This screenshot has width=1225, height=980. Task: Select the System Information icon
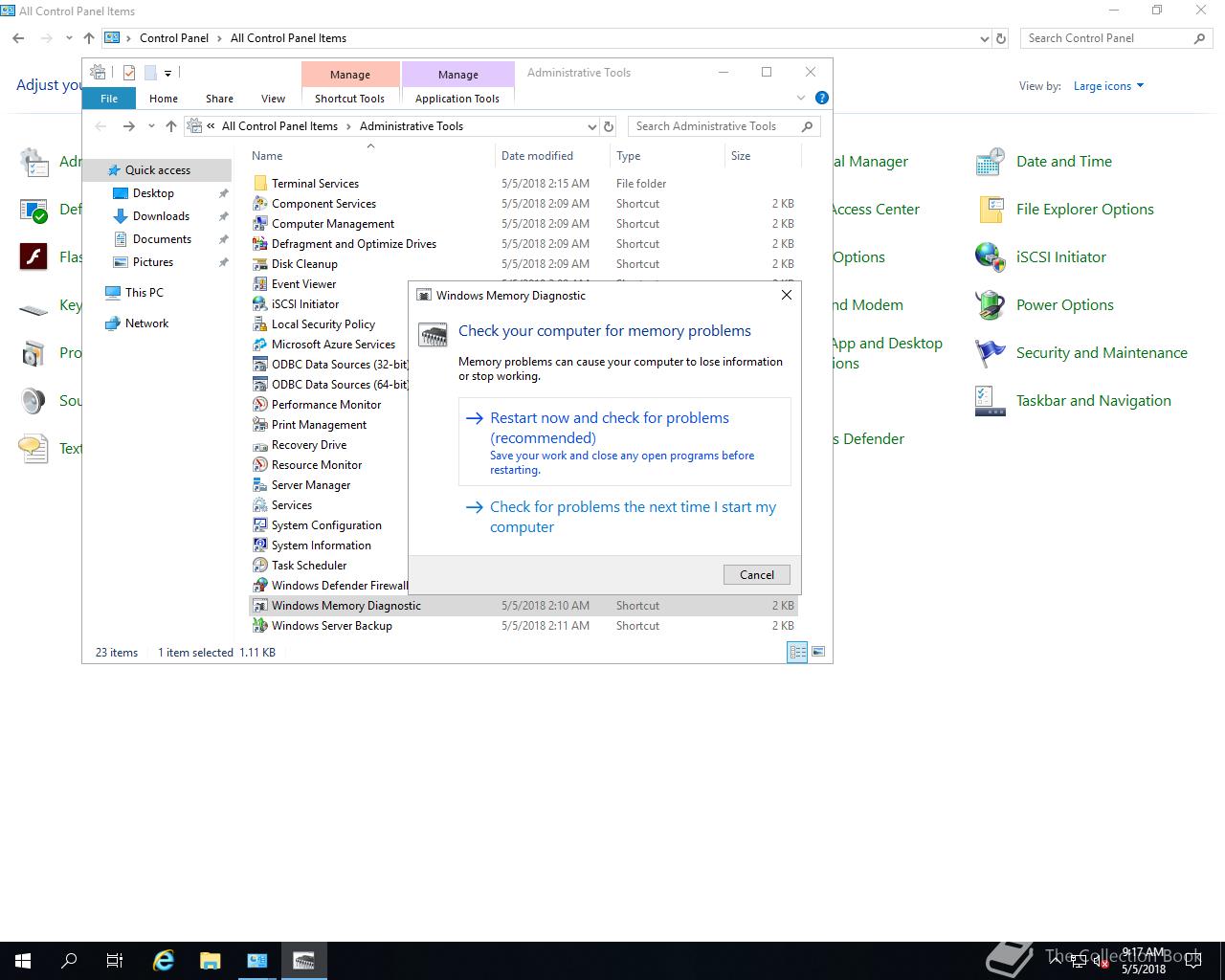click(259, 546)
